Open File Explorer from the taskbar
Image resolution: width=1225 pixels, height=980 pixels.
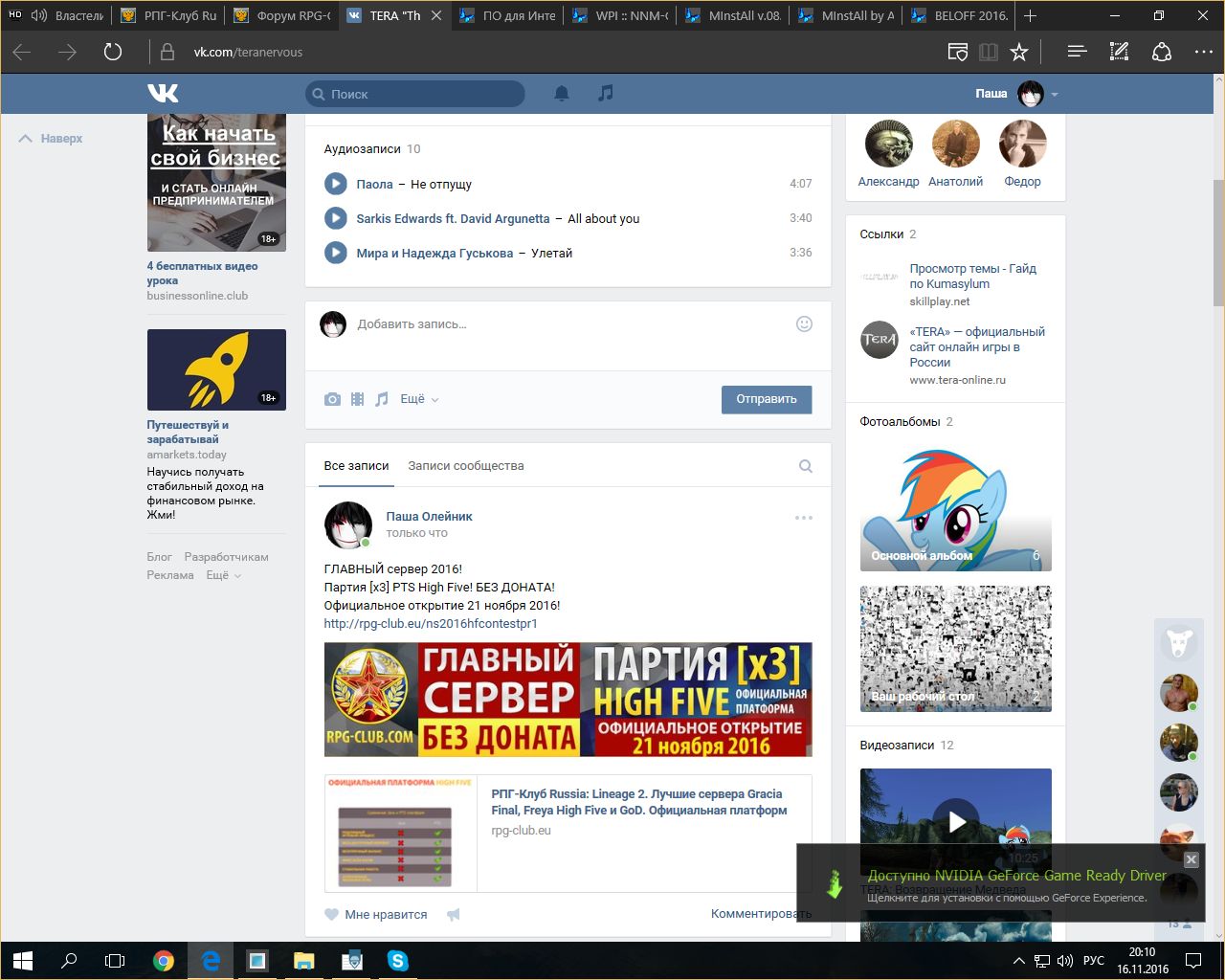tap(303, 960)
